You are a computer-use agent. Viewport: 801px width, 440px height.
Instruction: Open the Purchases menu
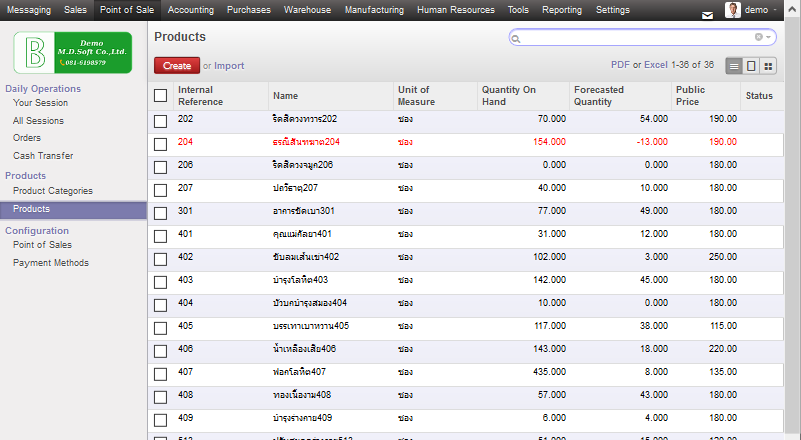point(249,10)
